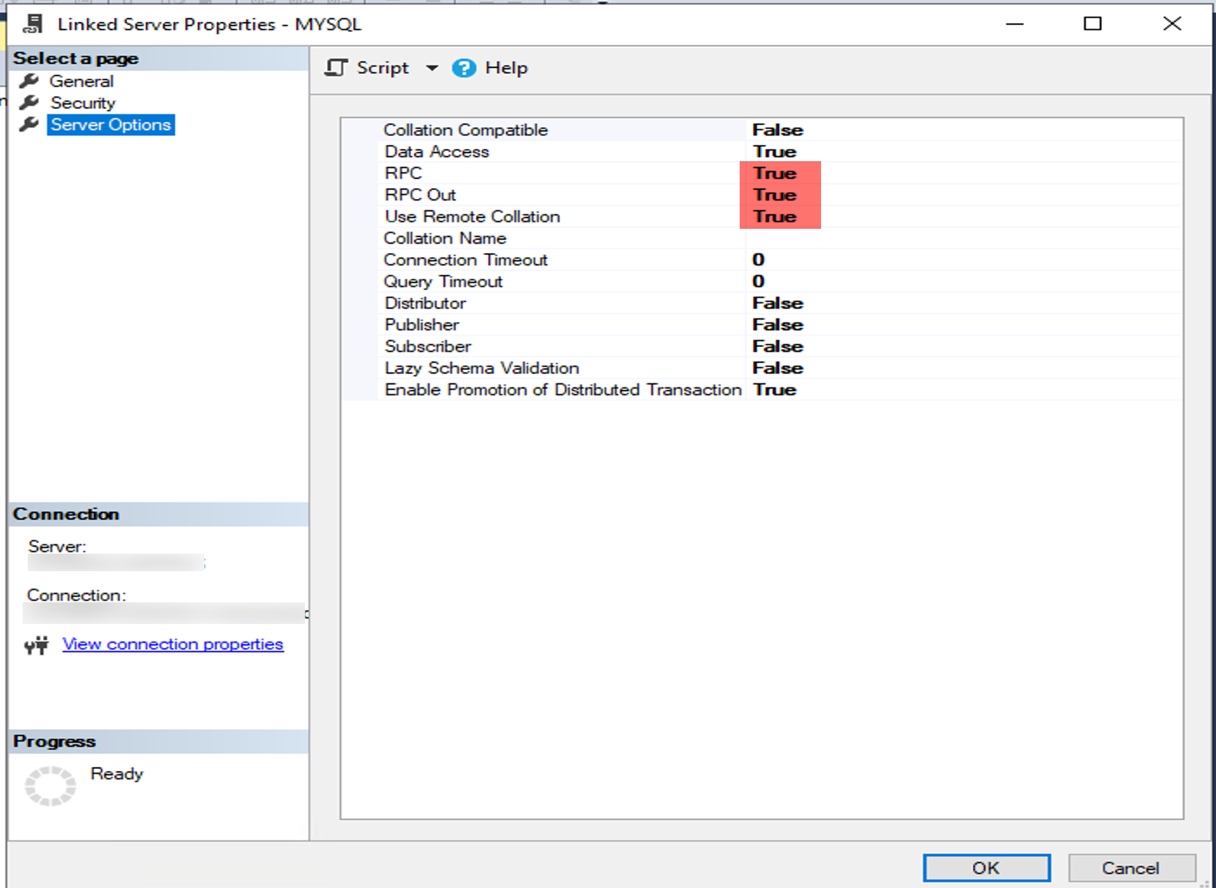Click the General page wrench icon
This screenshot has height=888, width=1216.
(30, 81)
